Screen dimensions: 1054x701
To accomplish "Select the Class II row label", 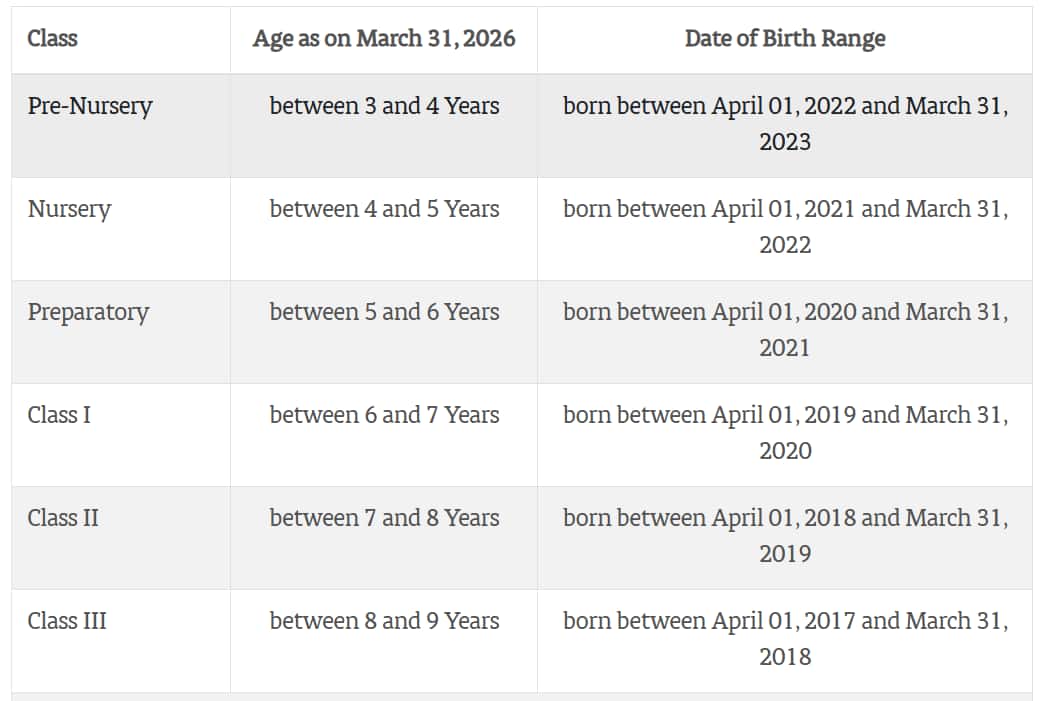I will click(x=63, y=518).
